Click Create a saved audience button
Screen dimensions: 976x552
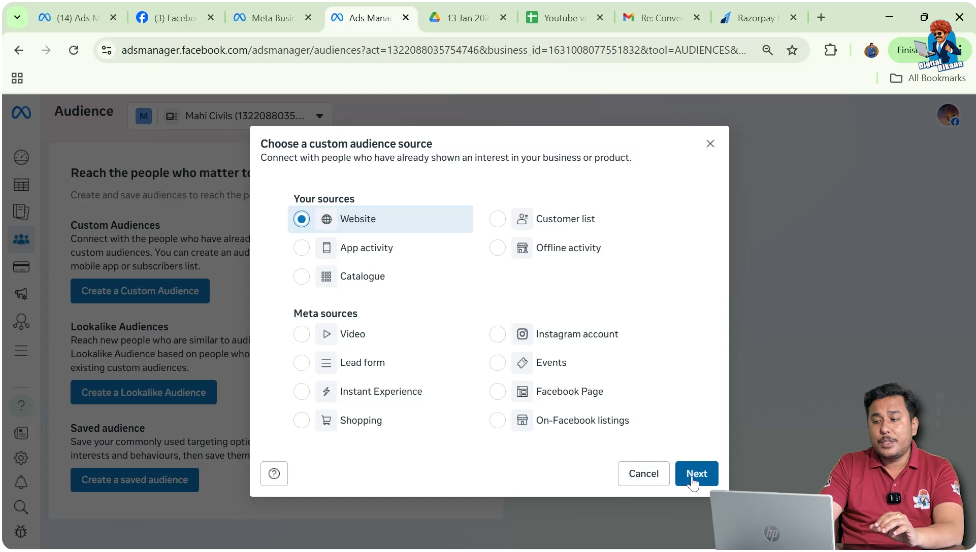point(134,480)
